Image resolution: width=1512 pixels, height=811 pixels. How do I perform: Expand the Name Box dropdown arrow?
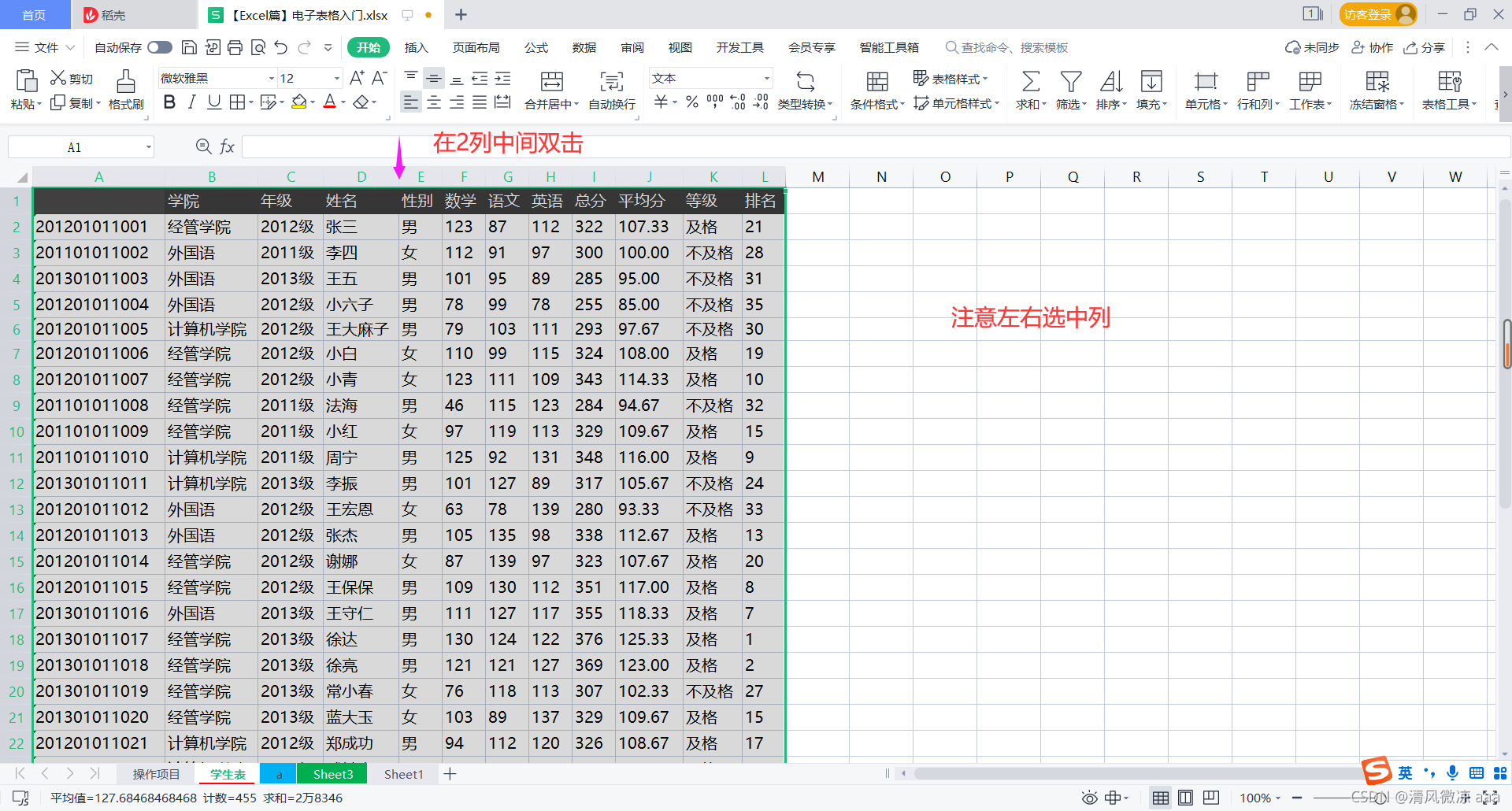pos(148,147)
